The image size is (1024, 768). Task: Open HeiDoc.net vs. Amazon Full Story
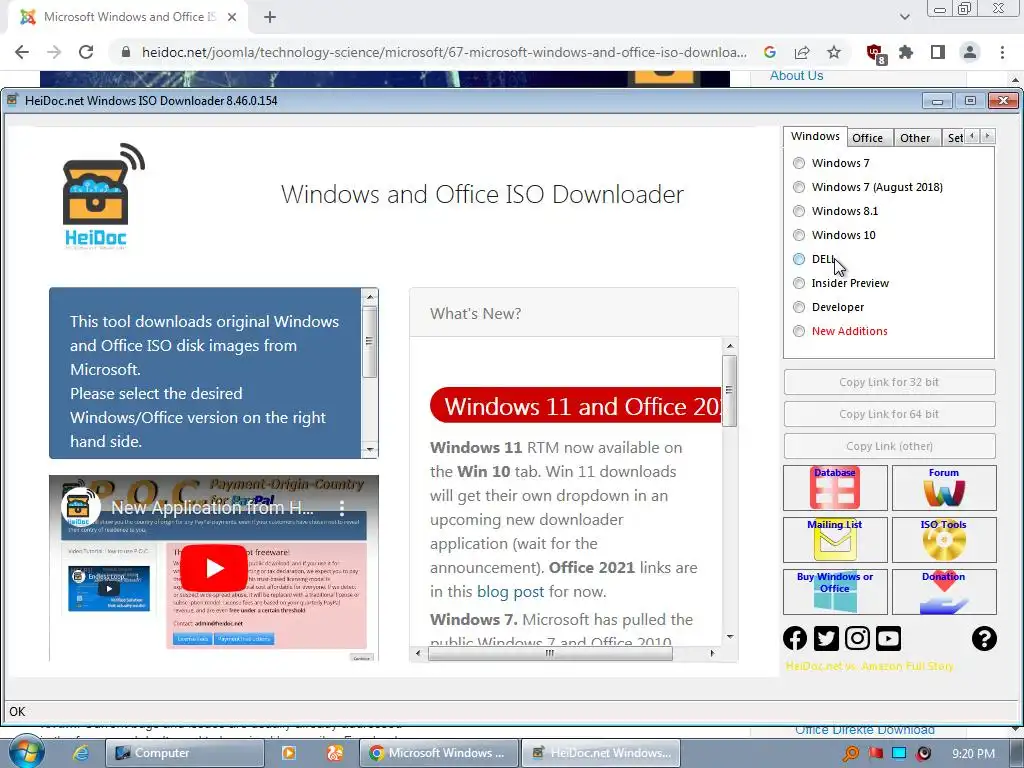coord(869,666)
